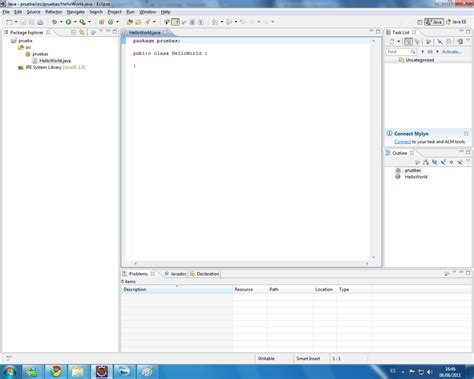474x379 pixels.
Task: Click the Open Type toolbar icon
Action: click(x=130, y=22)
